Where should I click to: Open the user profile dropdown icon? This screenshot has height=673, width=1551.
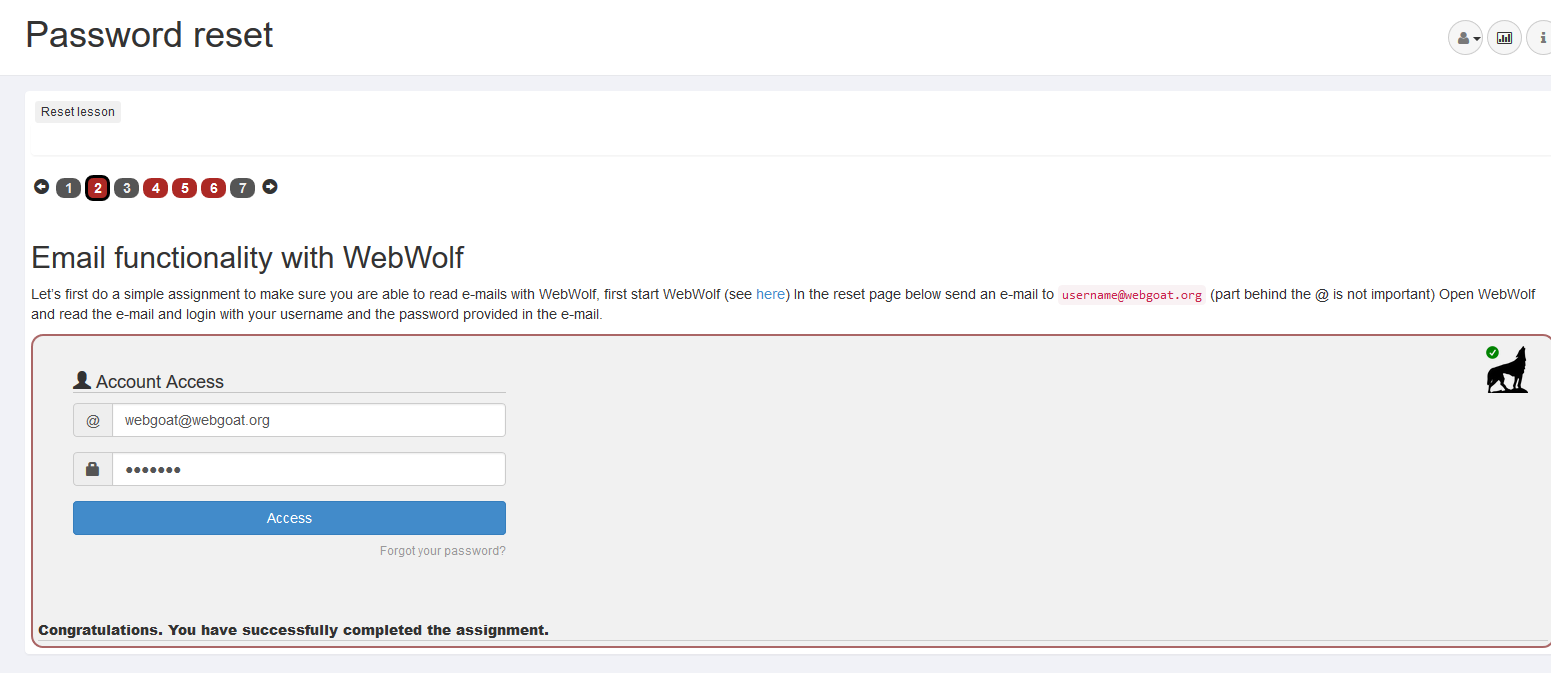coord(1465,38)
